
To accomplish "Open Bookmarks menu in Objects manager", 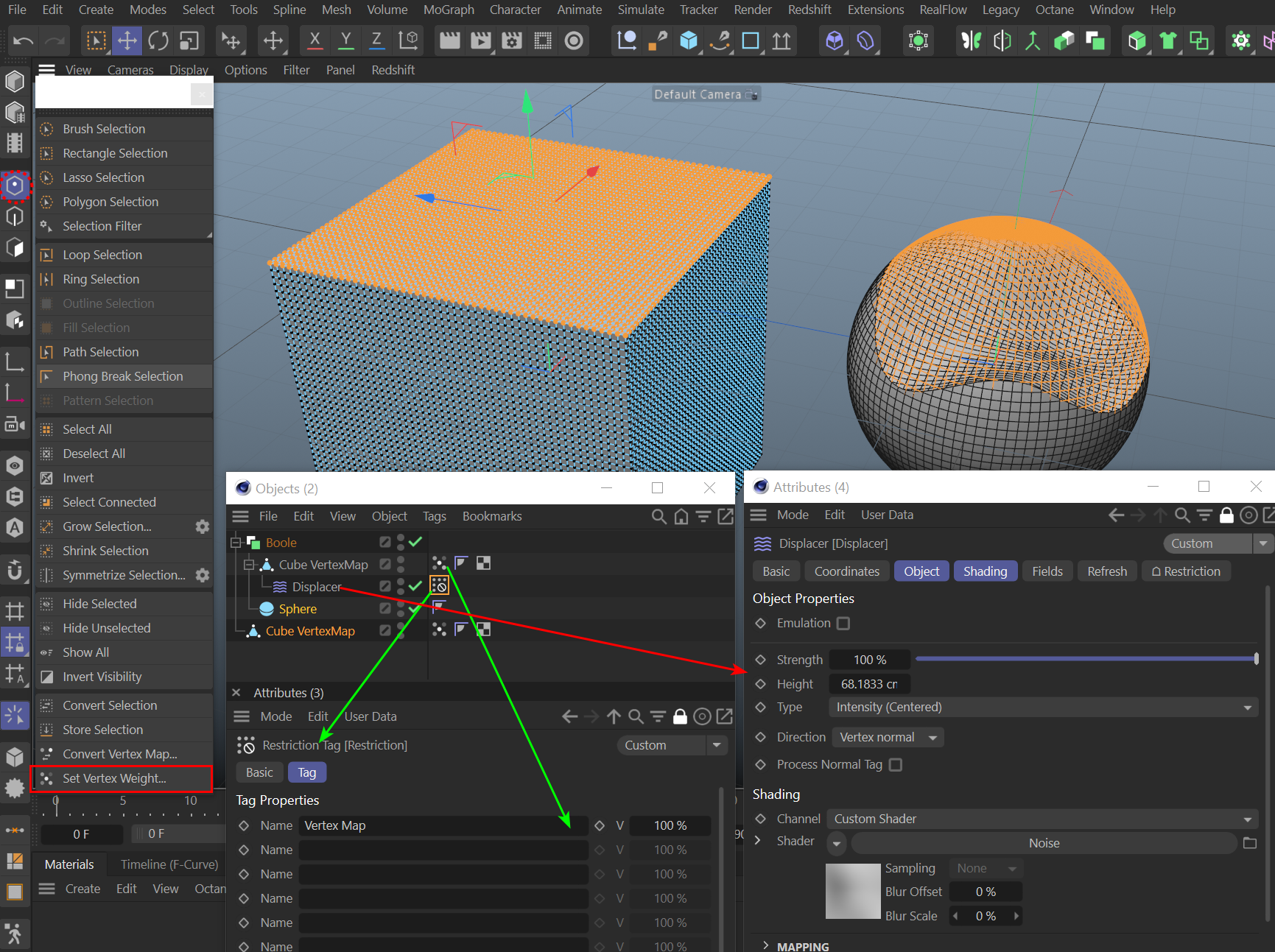I will click(x=492, y=516).
